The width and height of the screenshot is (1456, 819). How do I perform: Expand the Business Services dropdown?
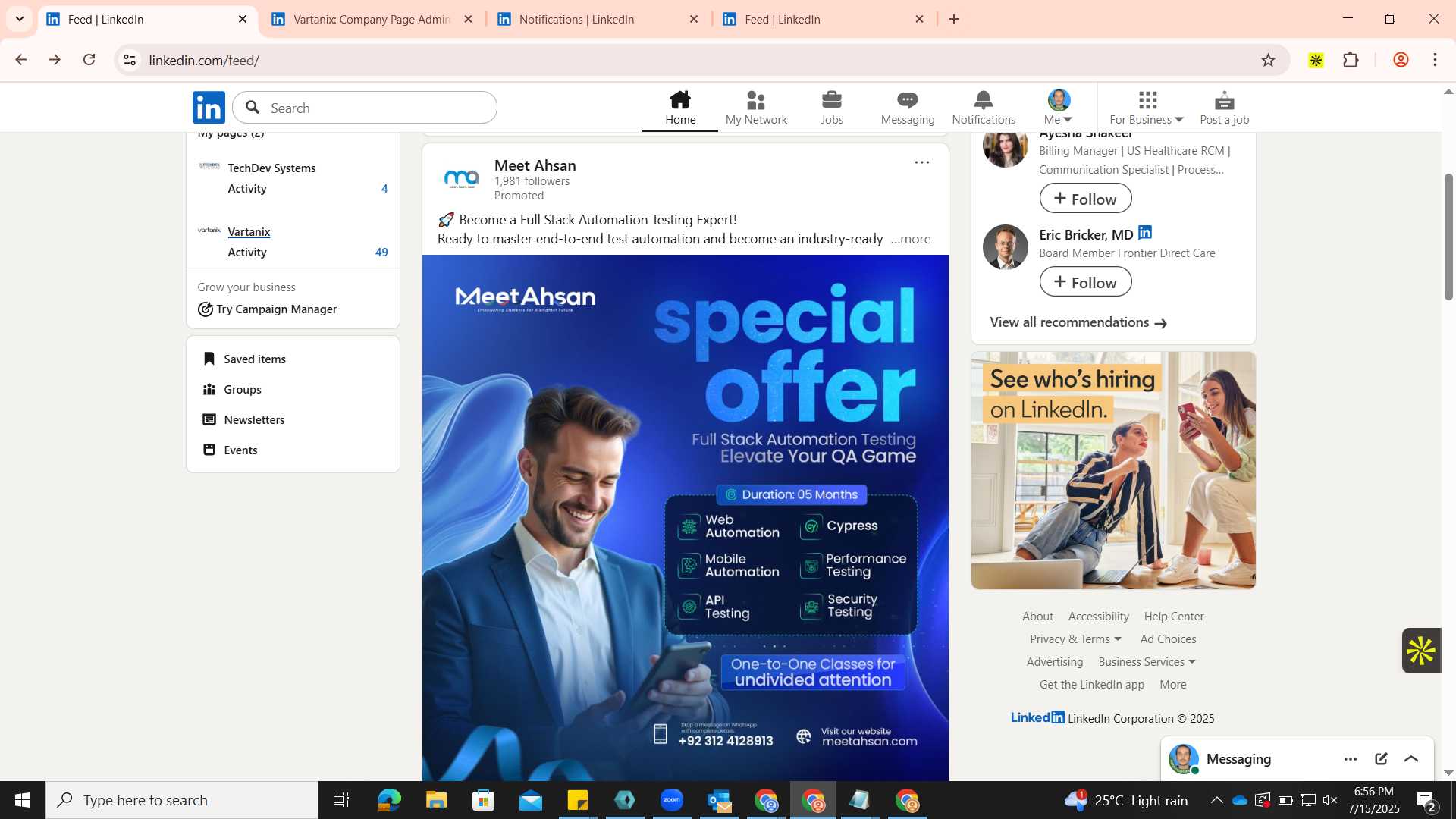[1147, 662]
